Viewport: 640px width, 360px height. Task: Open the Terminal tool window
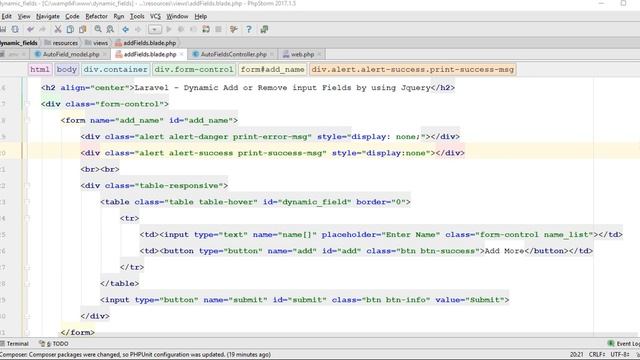coord(15,344)
